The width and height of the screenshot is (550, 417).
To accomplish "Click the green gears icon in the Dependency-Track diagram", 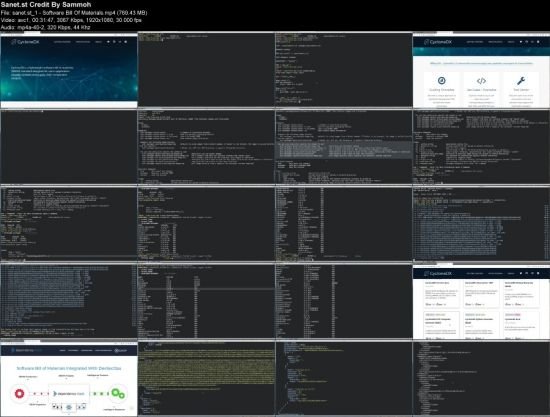I will tap(118, 393).
